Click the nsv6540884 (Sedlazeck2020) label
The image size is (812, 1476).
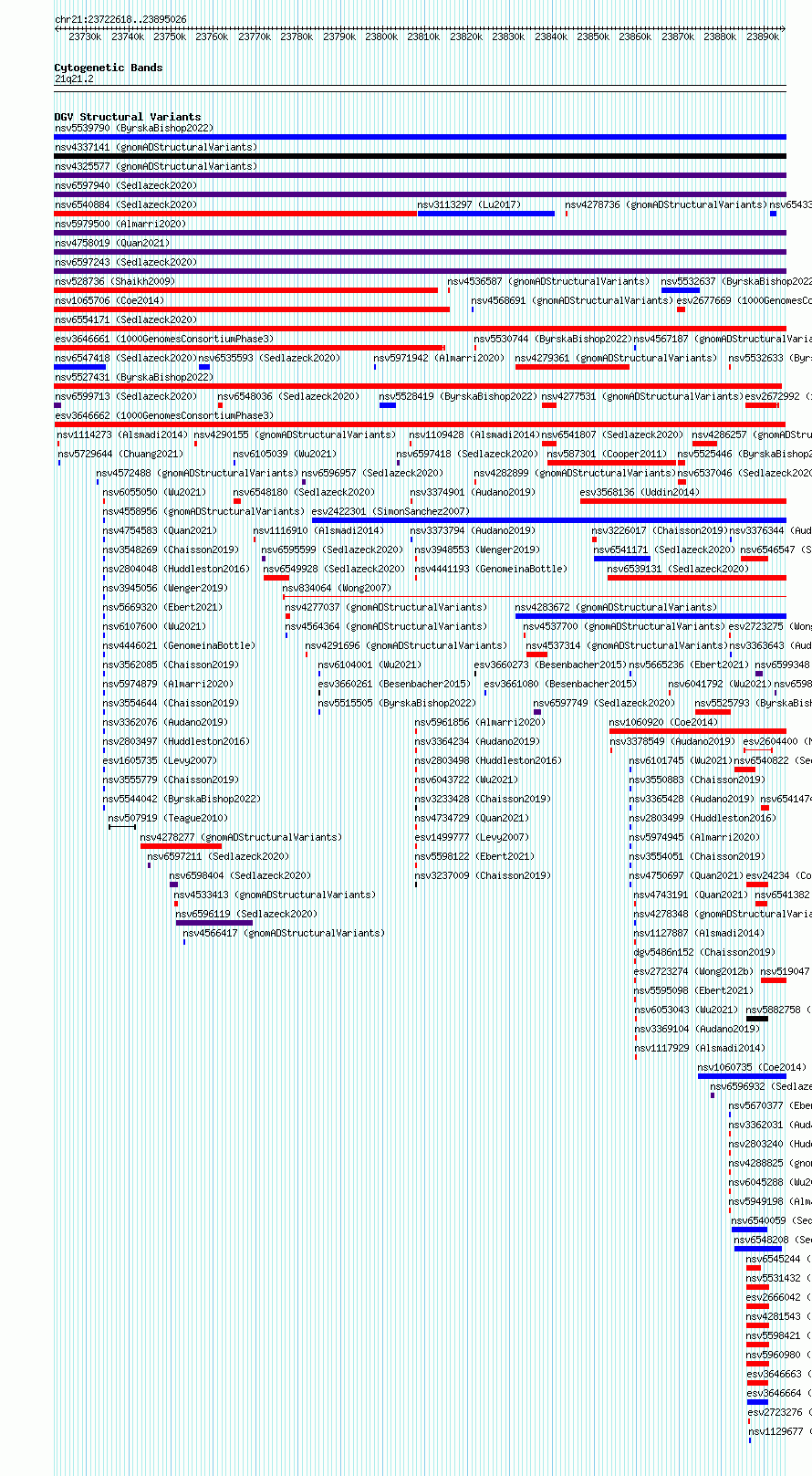point(125,204)
